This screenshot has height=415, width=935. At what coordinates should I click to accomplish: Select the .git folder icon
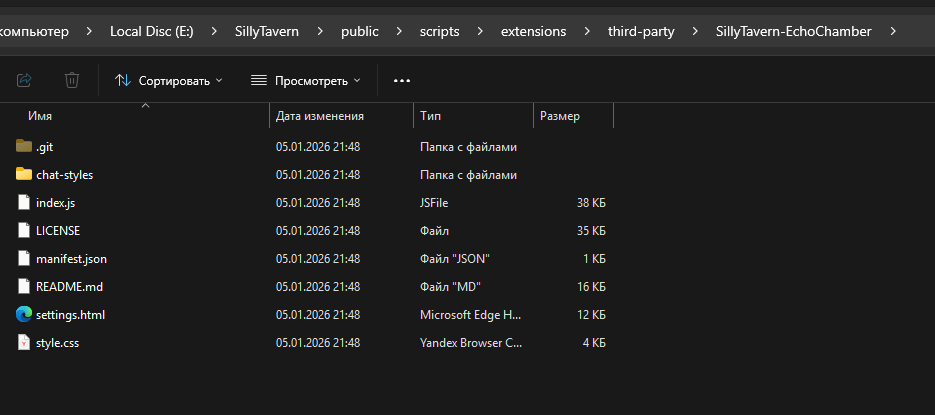point(25,146)
